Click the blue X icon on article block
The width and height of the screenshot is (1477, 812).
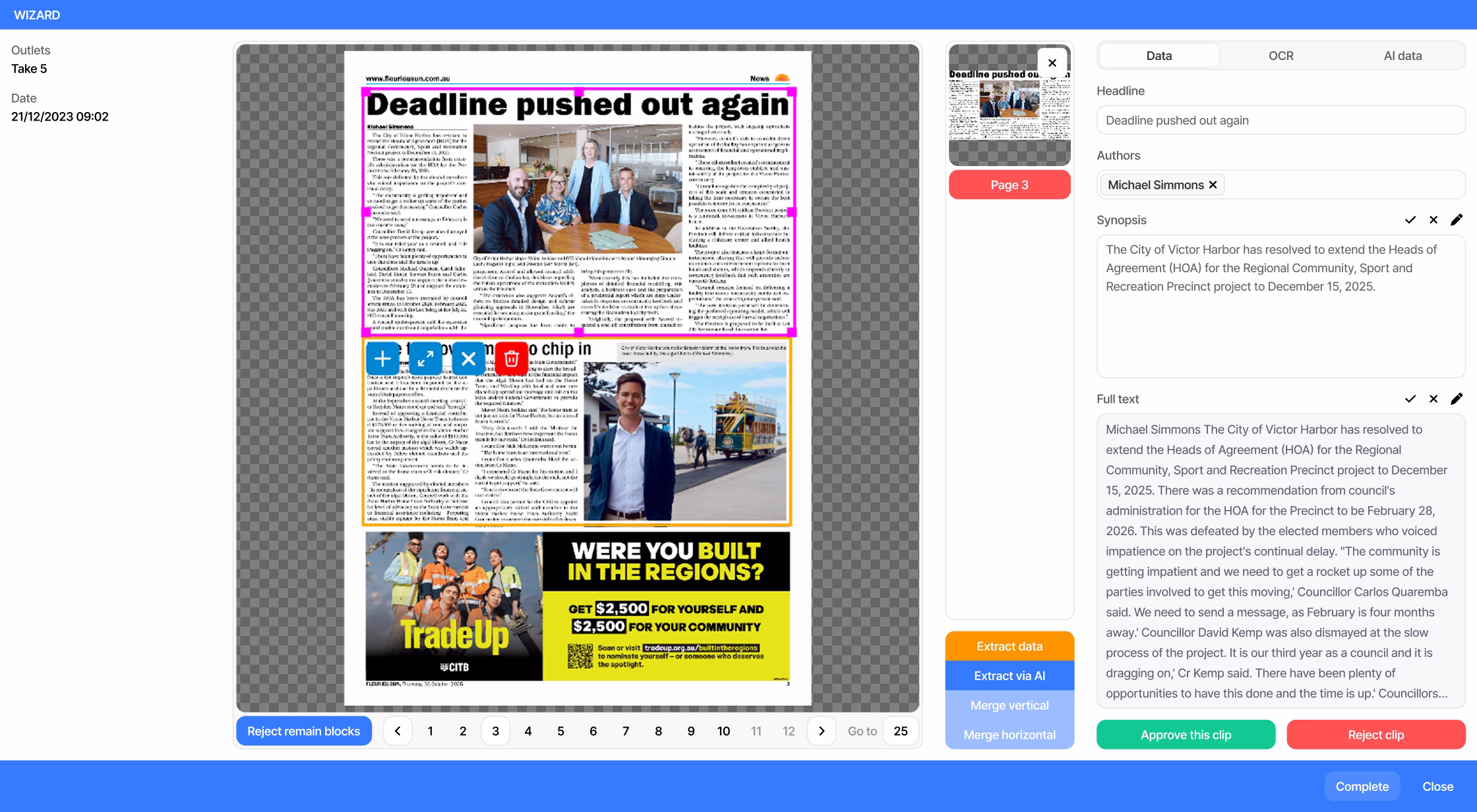tap(468, 359)
